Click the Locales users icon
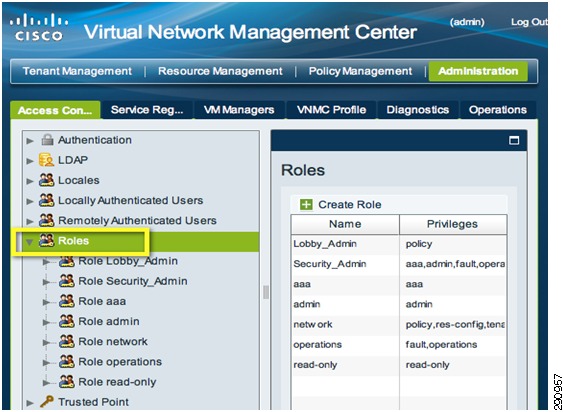 tap(46, 180)
